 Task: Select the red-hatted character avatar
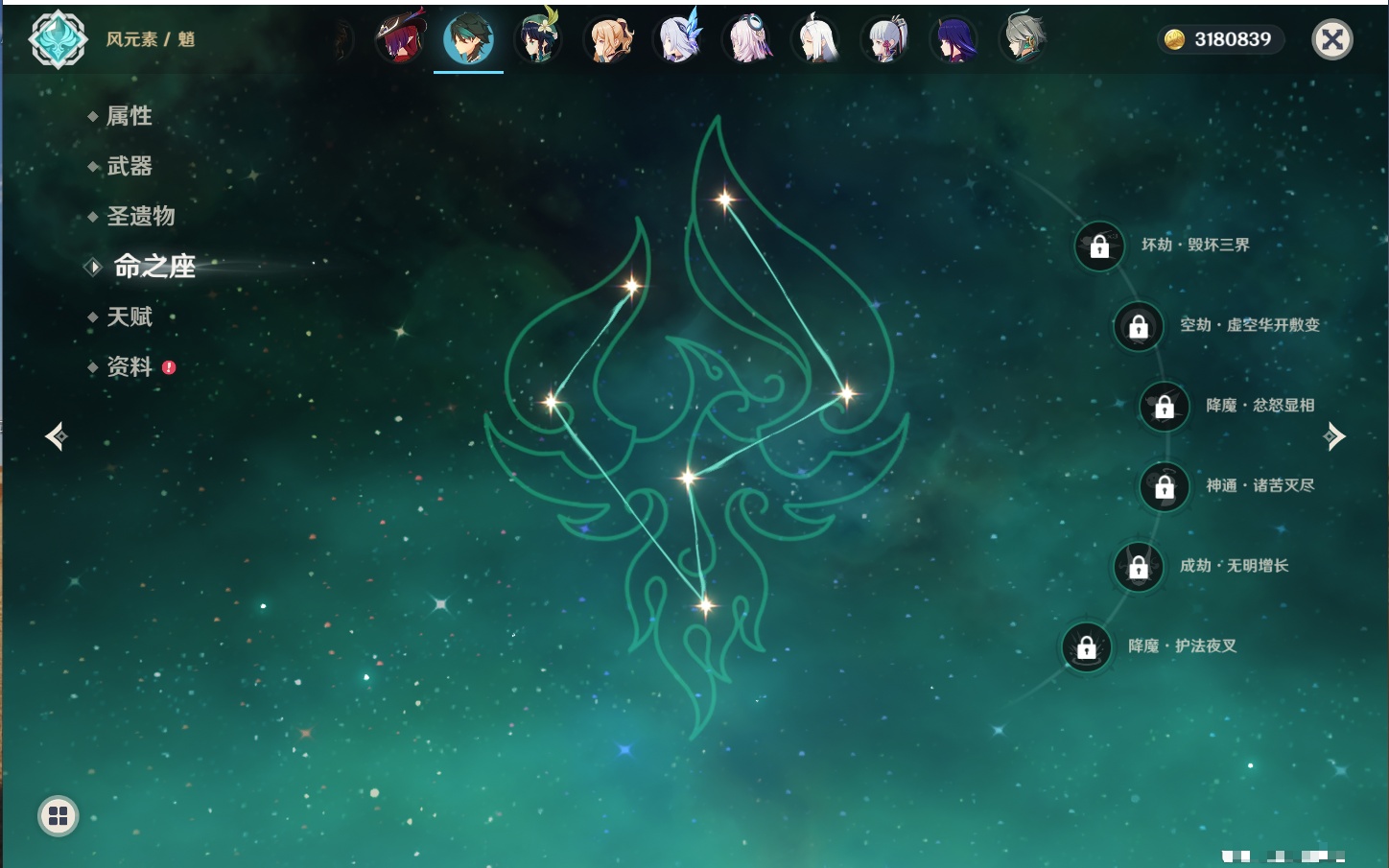[400, 39]
